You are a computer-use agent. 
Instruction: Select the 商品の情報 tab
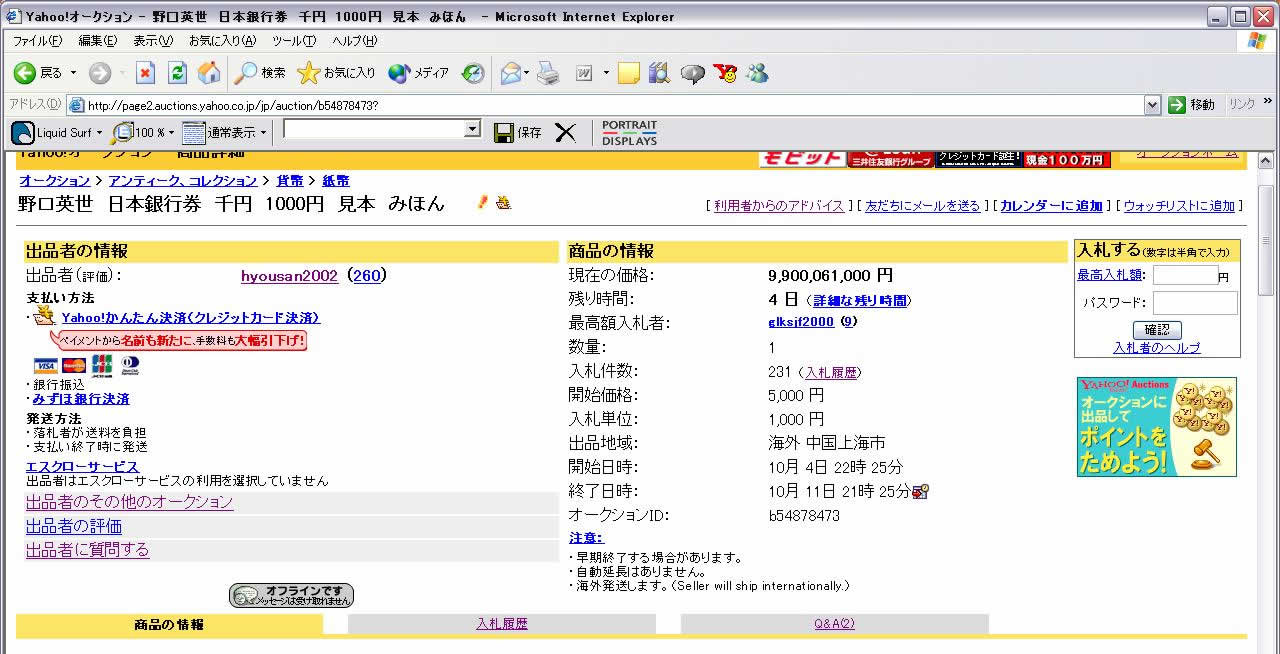click(169, 624)
